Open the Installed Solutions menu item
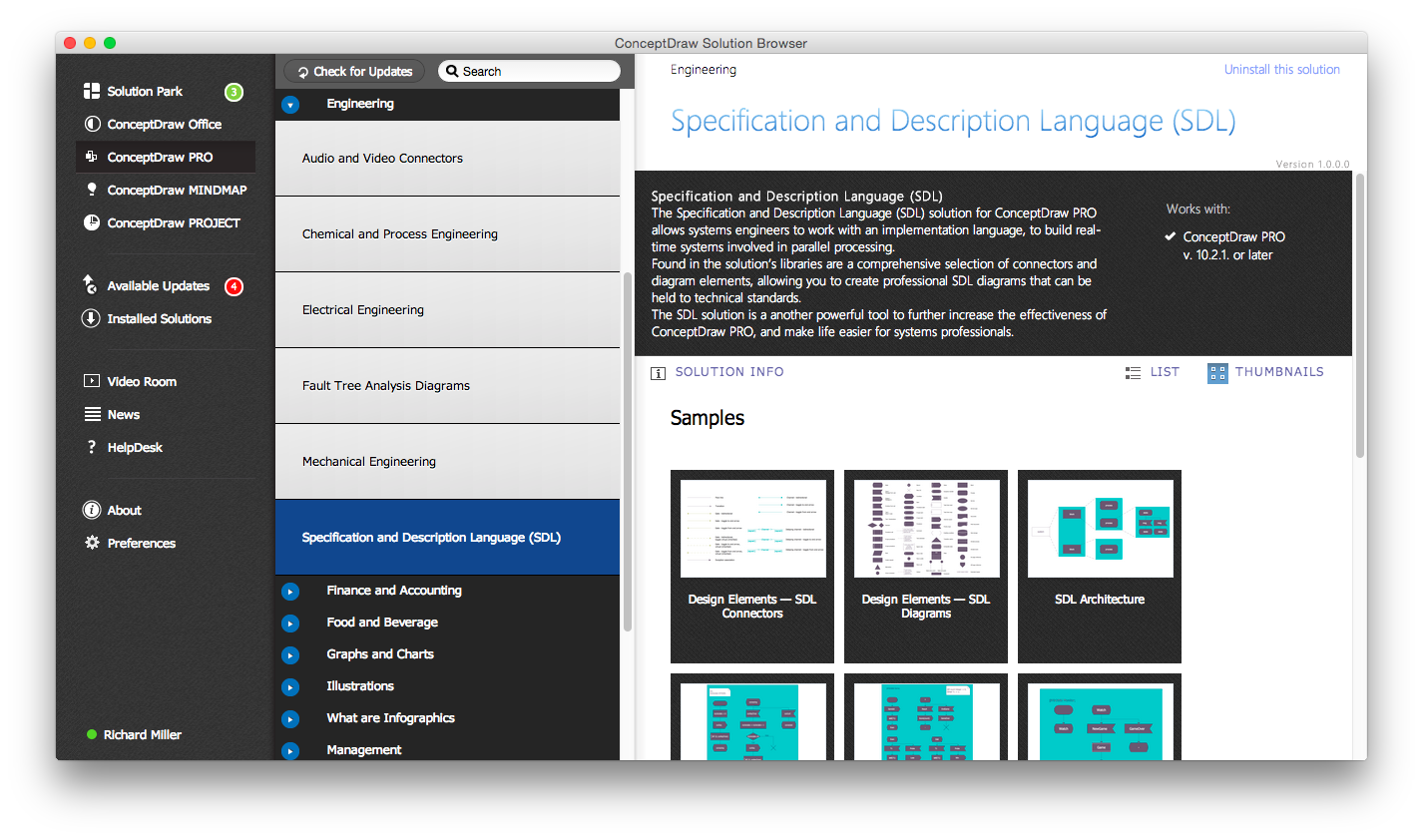1423x840 pixels. tap(160, 318)
